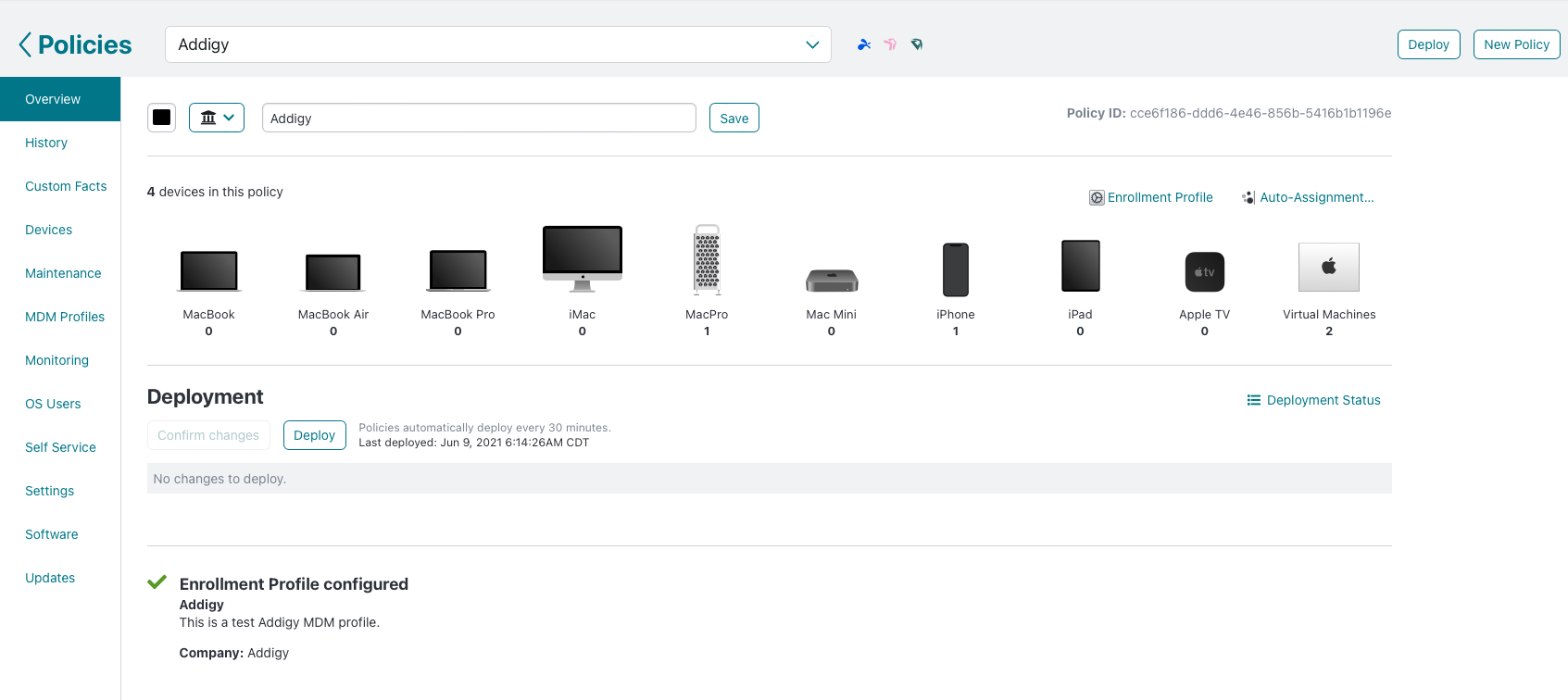Pick the black policy color swatch
1568x700 pixels.
(161, 118)
